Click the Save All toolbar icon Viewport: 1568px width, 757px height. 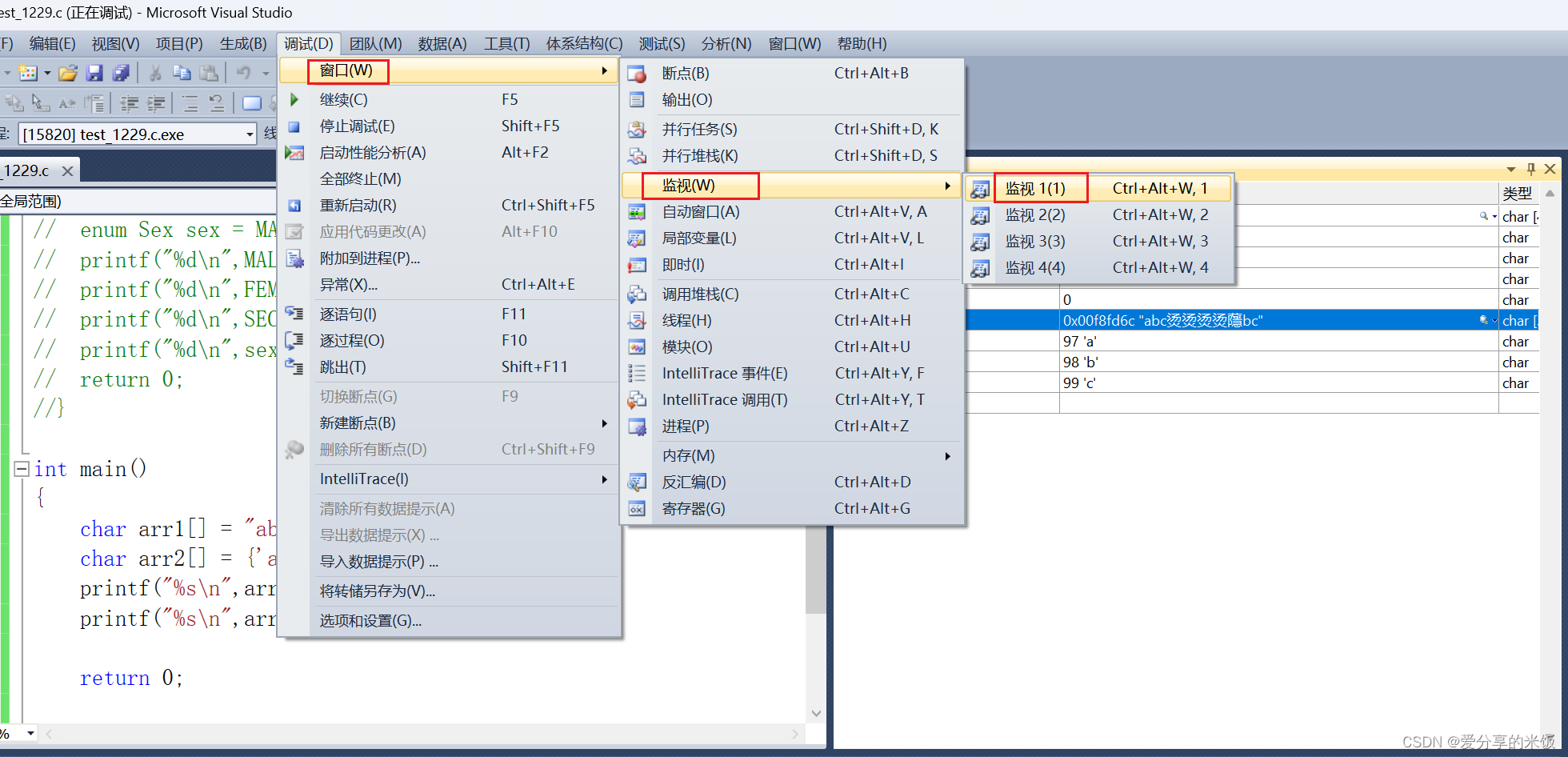click(x=121, y=74)
